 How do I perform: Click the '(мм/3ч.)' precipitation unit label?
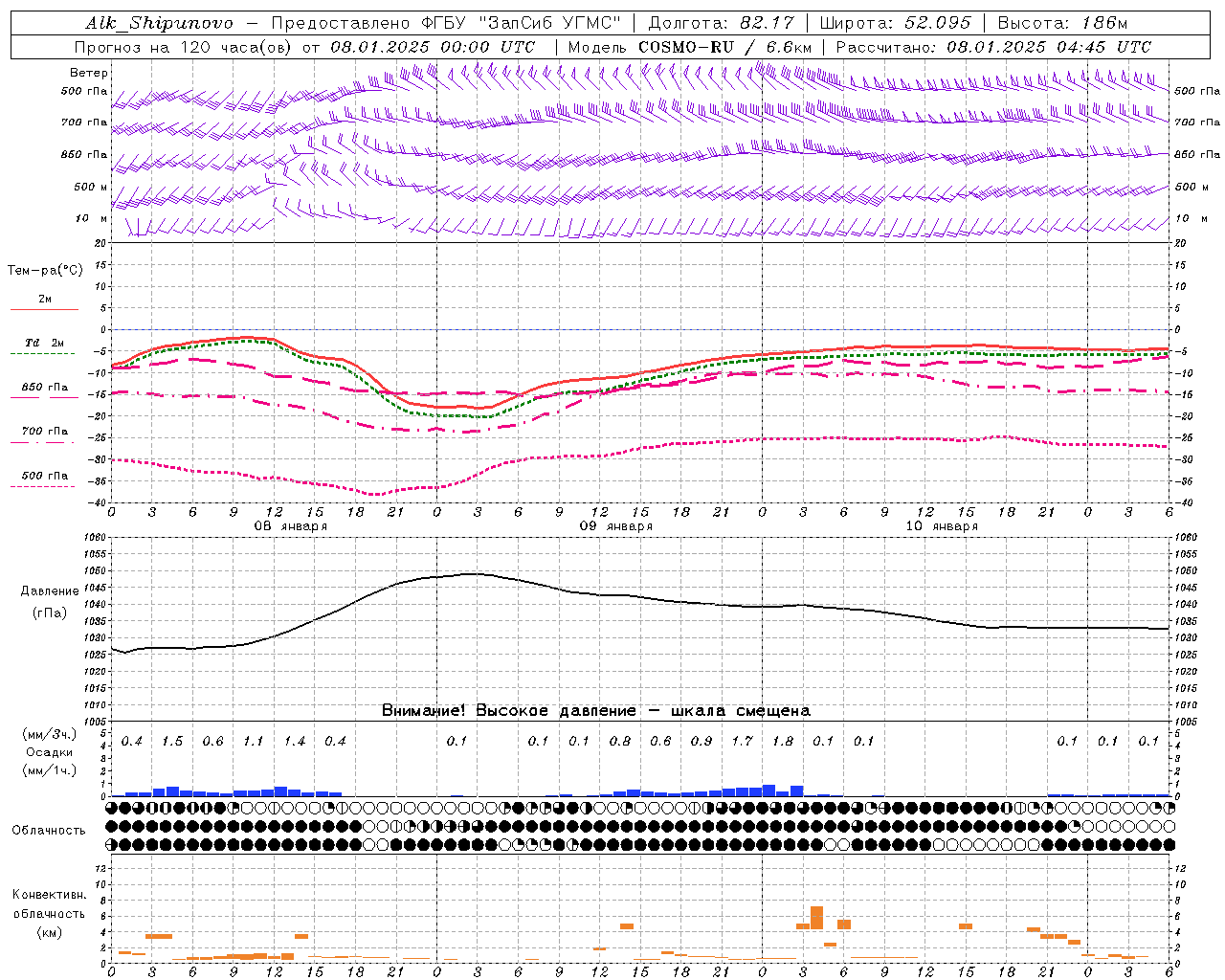click(x=49, y=735)
